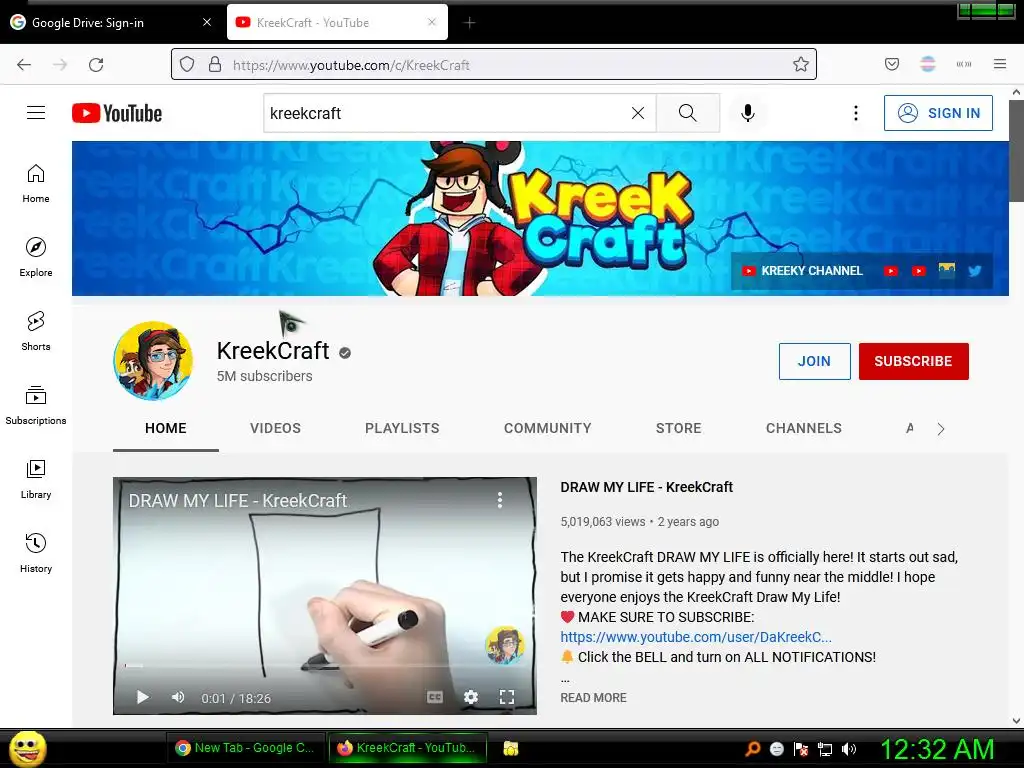This screenshot has width=1024, height=768.
Task: Open History in the sidebar
Action: pos(36,553)
